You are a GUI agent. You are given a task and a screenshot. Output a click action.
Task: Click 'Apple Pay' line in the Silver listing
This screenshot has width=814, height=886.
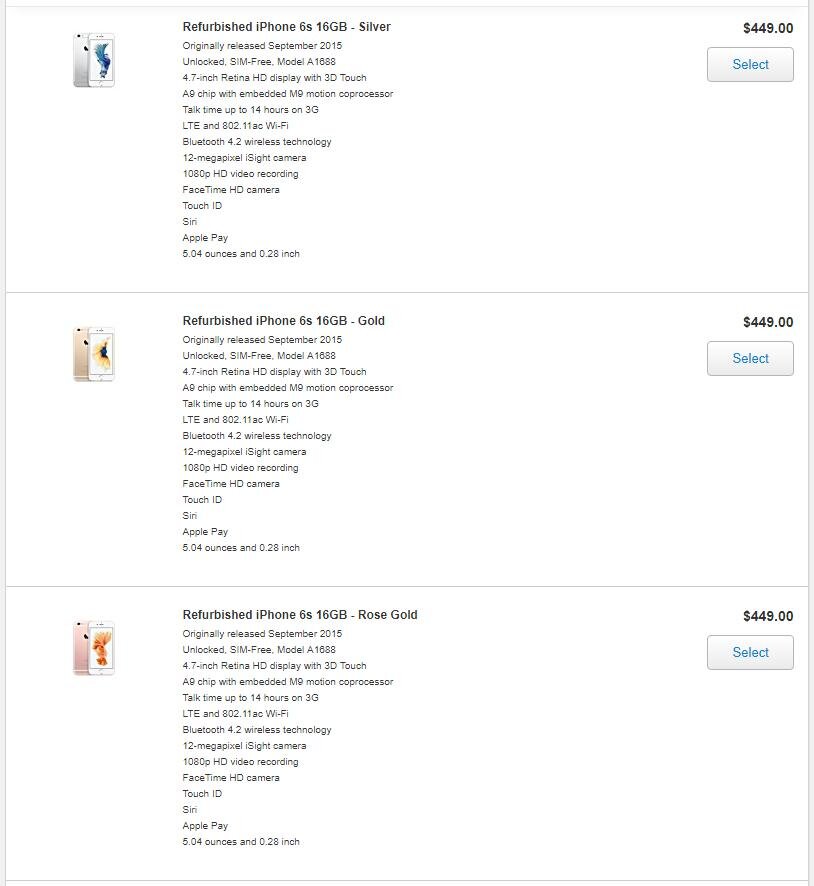point(205,238)
